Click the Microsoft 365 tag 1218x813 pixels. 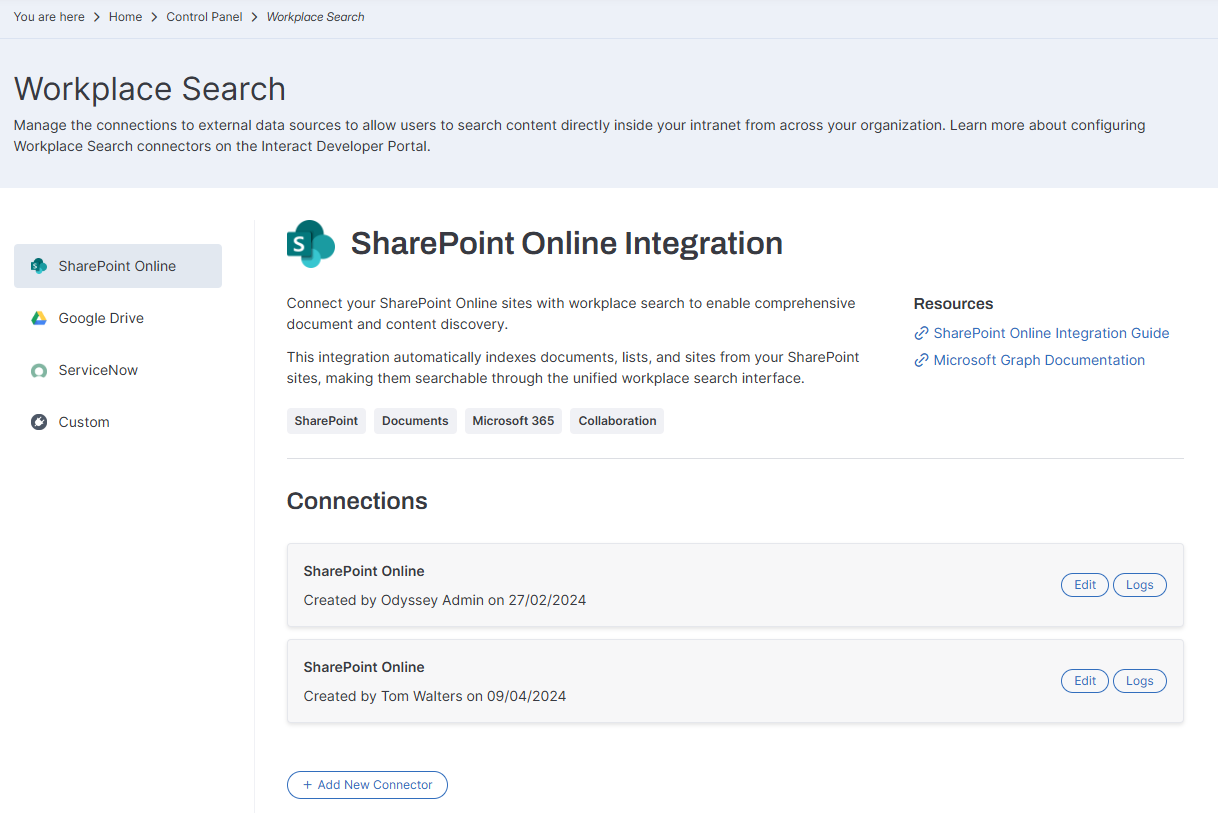coord(513,421)
